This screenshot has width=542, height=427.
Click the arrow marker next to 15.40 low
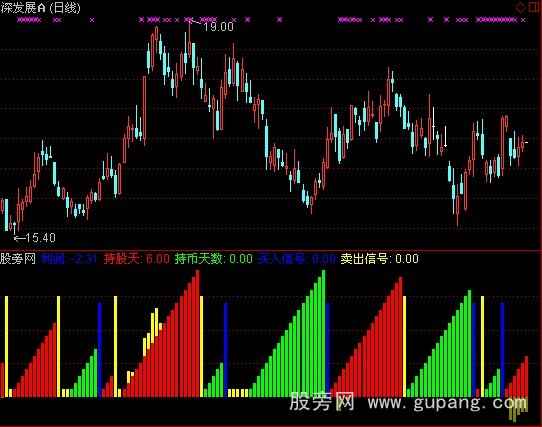tap(19, 238)
